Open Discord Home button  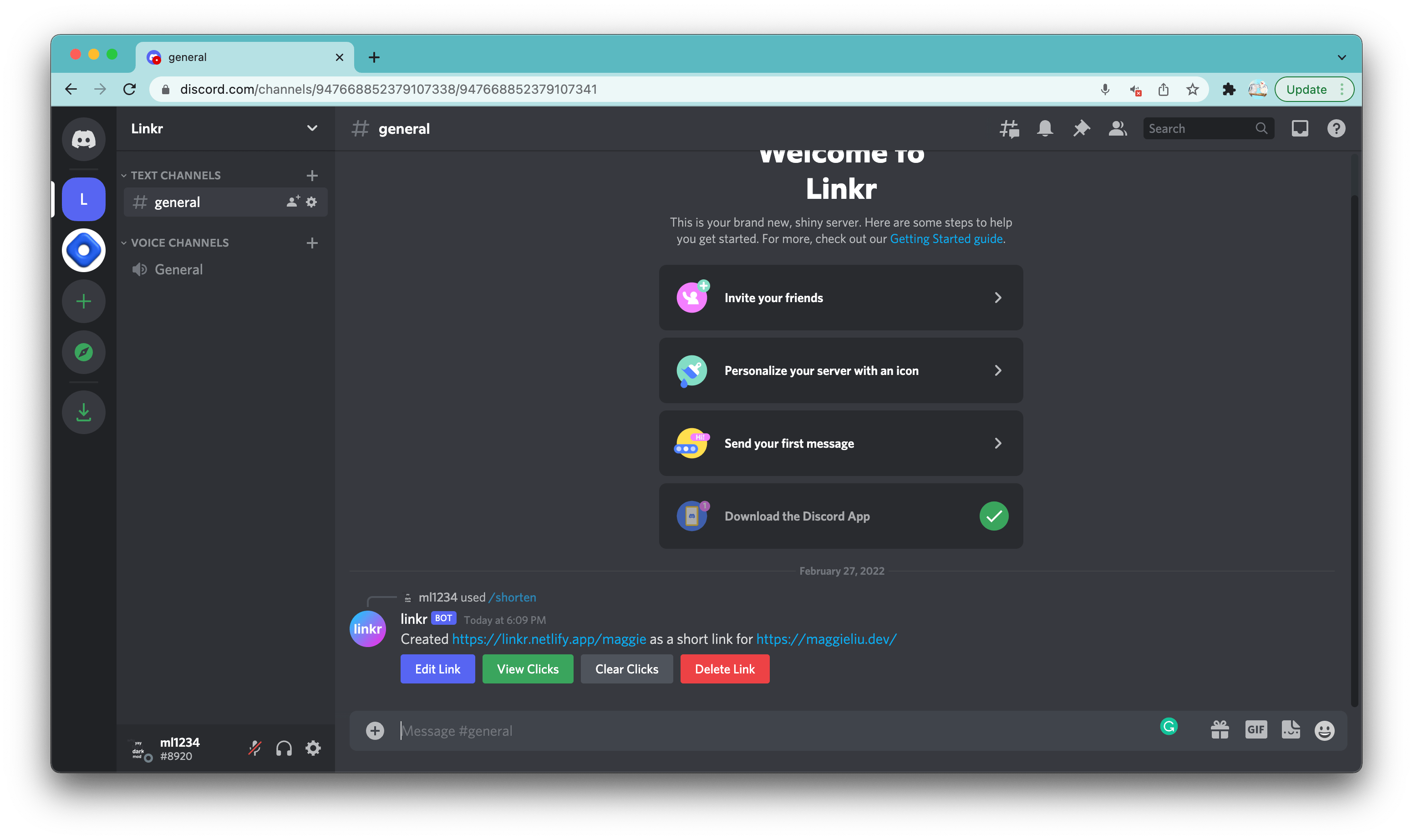point(83,139)
